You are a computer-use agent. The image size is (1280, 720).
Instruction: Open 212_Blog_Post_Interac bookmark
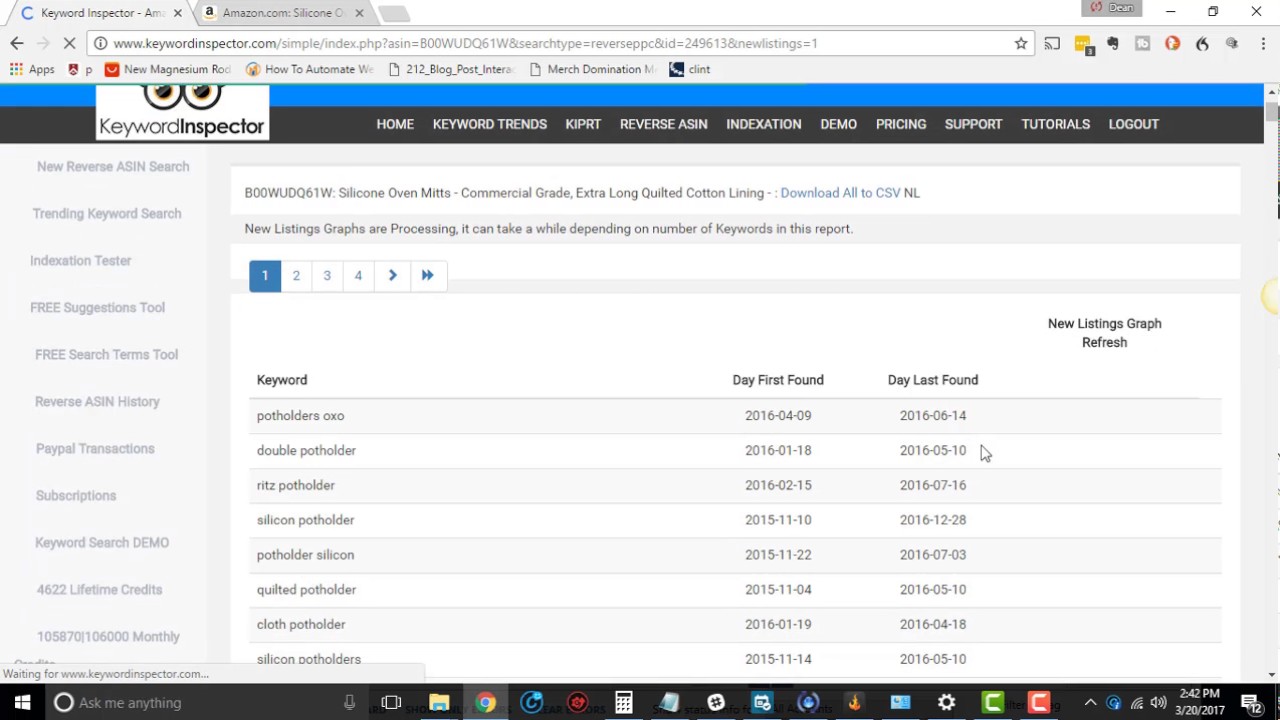point(451,69)
